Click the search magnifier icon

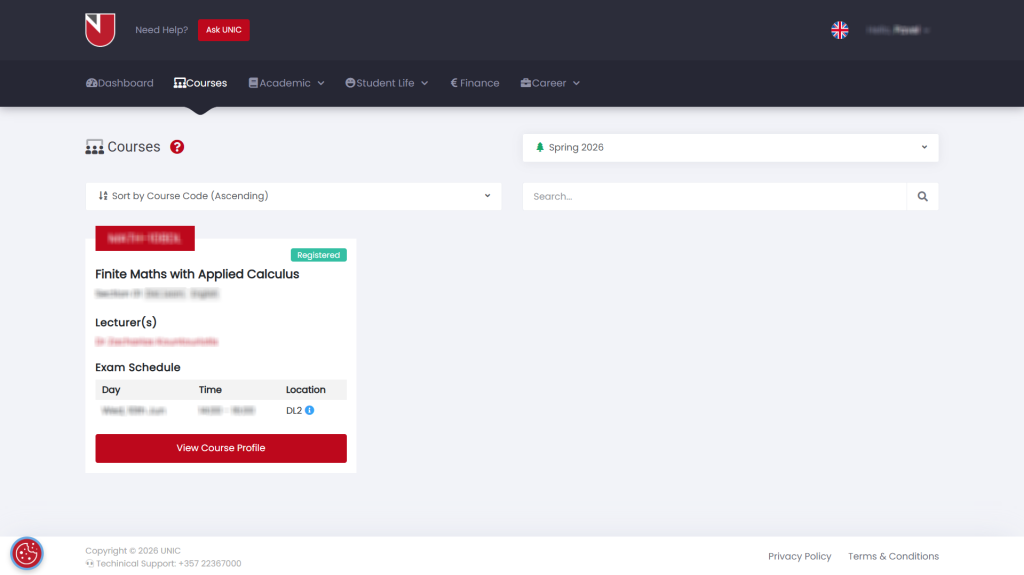[x=922, y=196]
